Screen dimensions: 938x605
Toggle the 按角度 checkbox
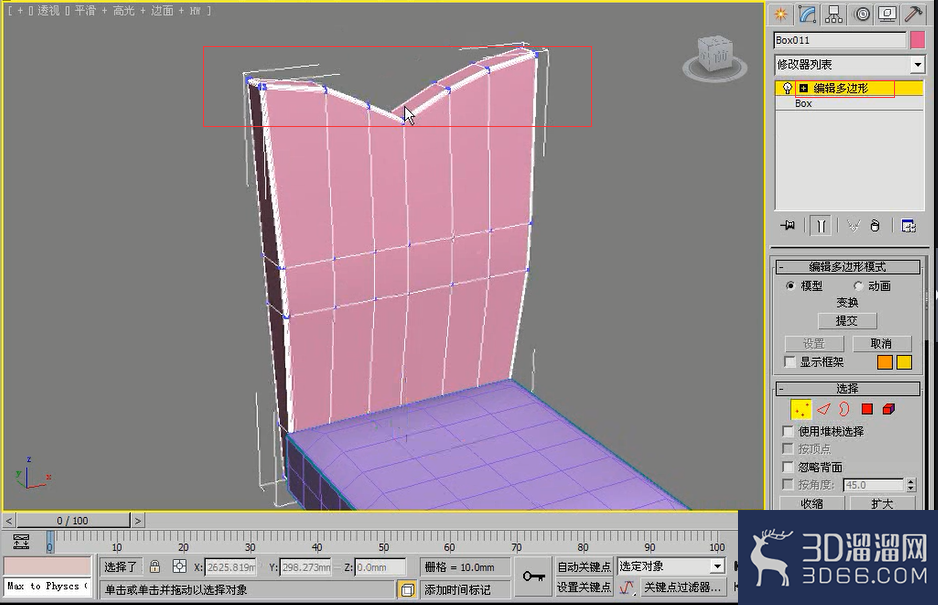click(788, 485)
